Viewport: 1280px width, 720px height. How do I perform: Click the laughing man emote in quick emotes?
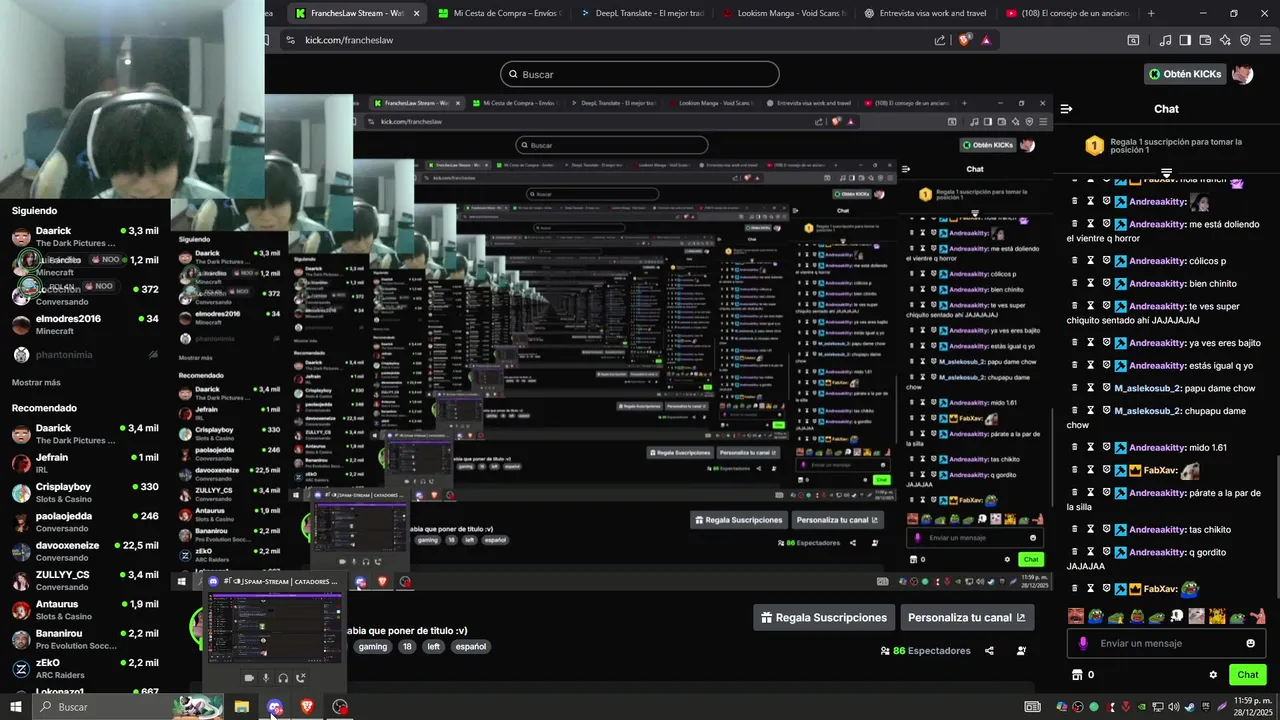pos(1076,616)
